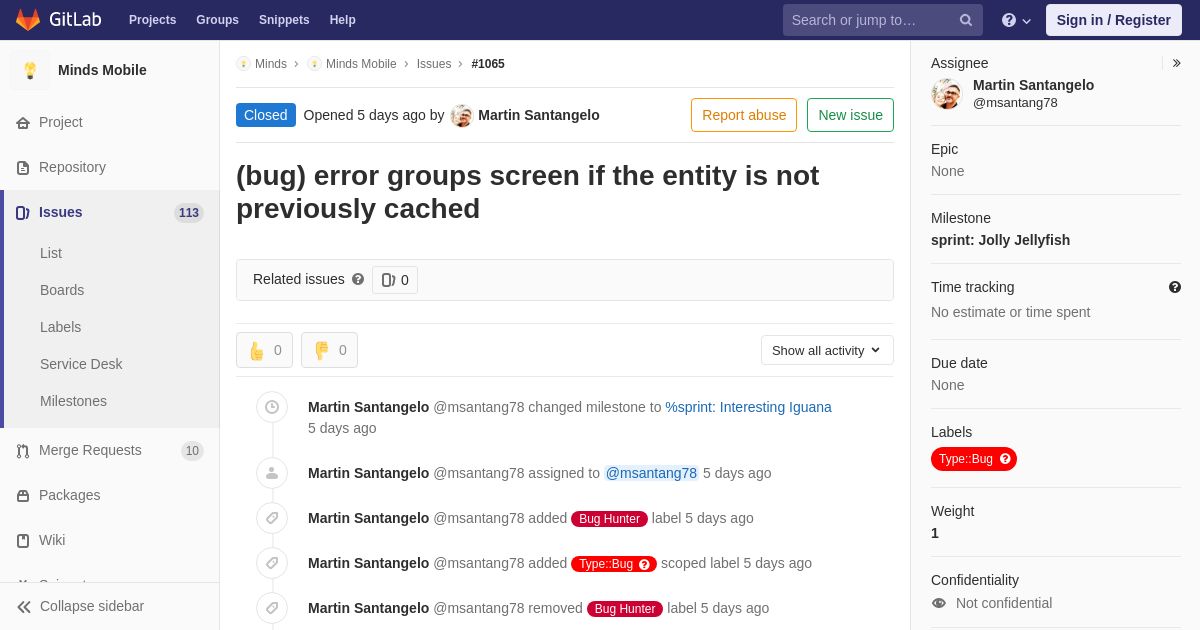This screenshot has width=1200, height=630.
Task: Click the search magnifier icon
Action: point(966,20)
